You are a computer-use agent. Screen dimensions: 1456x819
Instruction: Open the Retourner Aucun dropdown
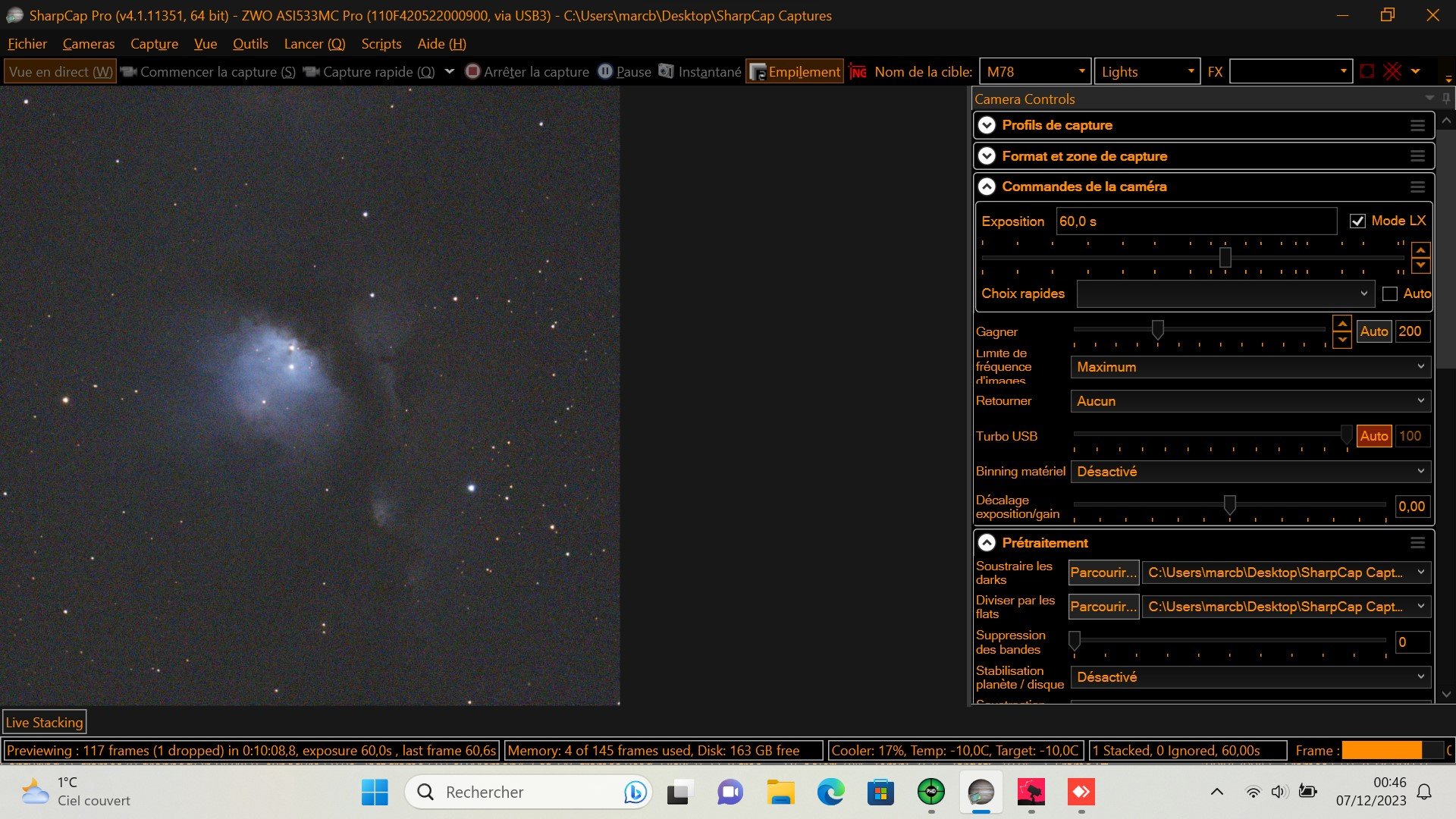tap(1250, 401)
